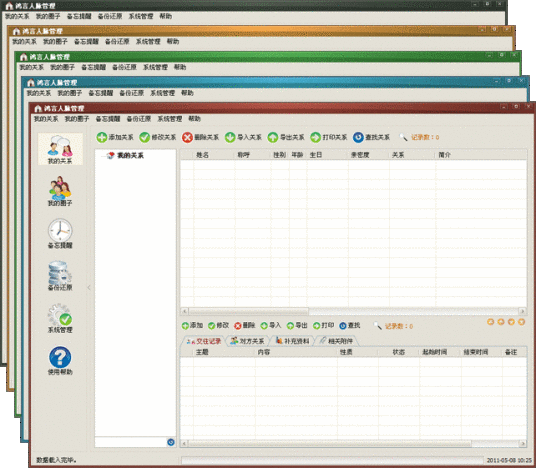Open 使用帮助 question mark icon

coord(60,360)
